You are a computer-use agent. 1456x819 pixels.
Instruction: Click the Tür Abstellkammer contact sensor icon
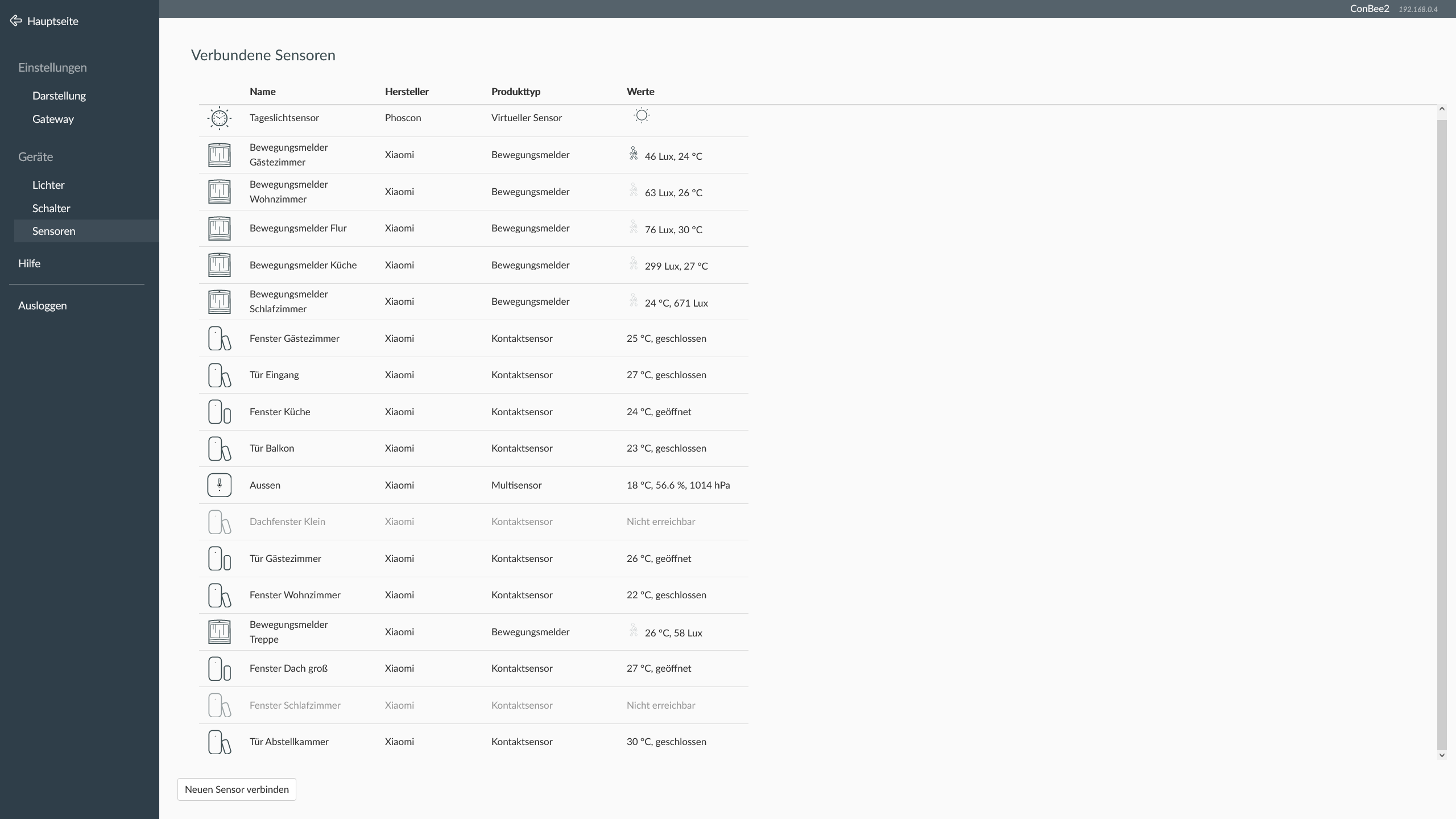click(x=220, y=742)
